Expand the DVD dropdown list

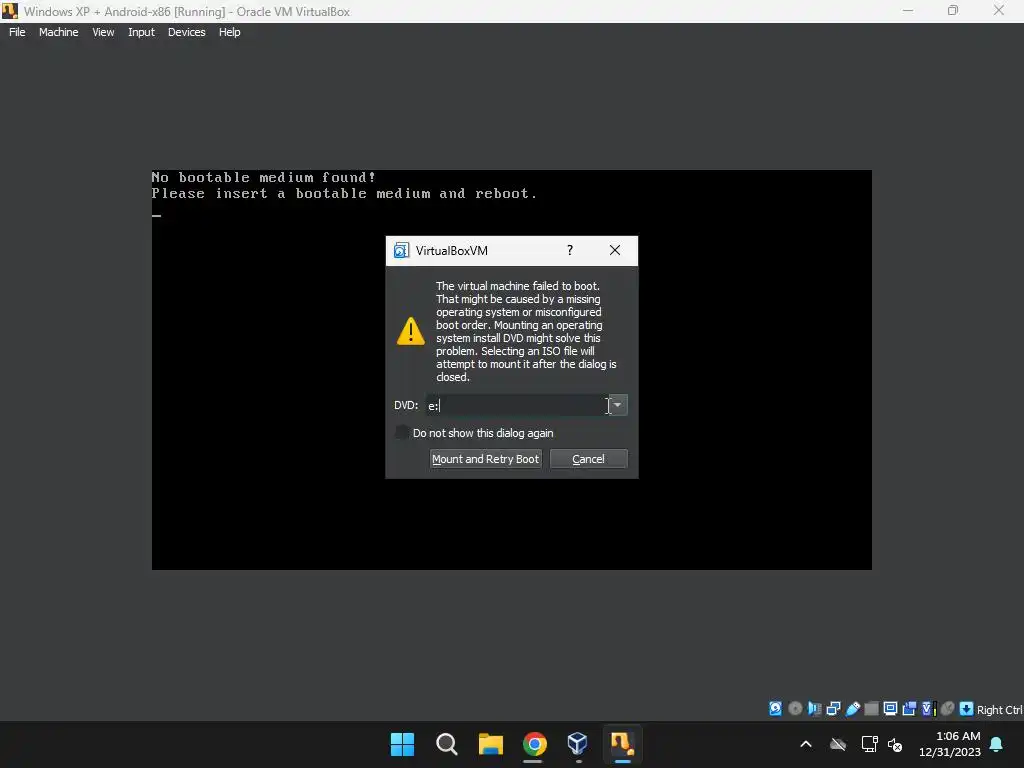(x=618, y=405)
